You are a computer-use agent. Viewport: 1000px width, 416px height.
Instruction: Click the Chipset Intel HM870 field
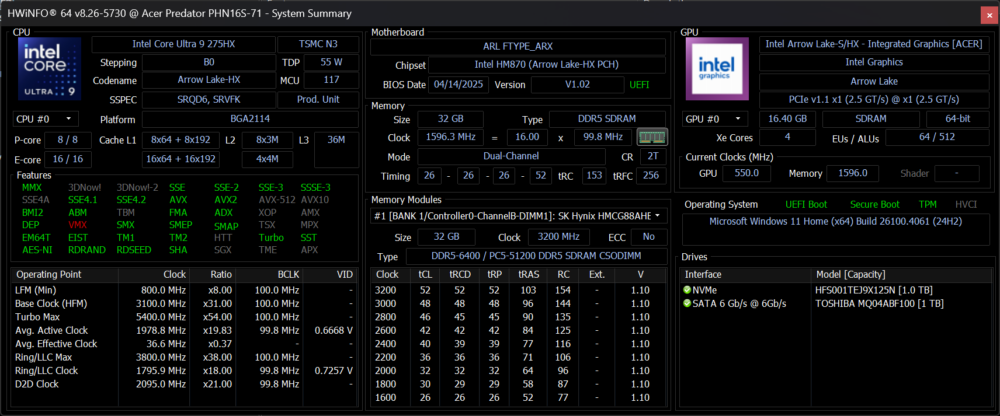(x=547, y=65)
